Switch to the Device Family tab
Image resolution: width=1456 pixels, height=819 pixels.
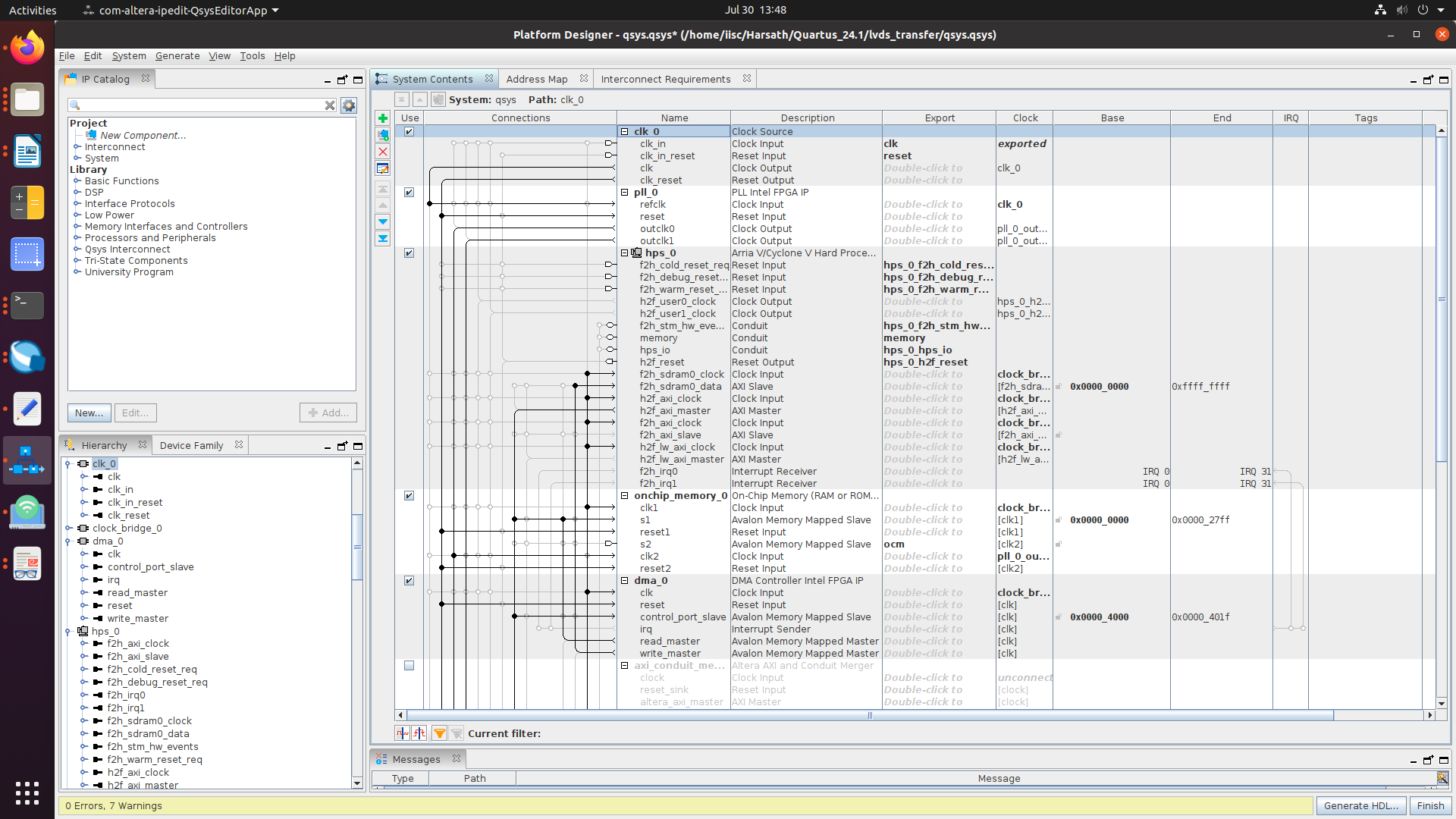pos(191,445)
